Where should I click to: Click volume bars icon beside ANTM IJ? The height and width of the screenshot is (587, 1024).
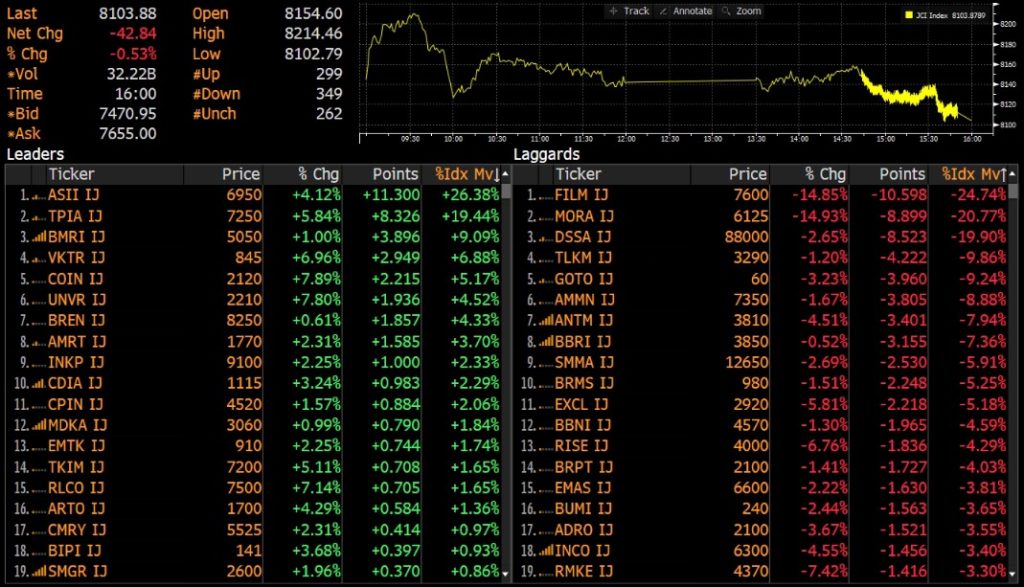click(546, 321)
